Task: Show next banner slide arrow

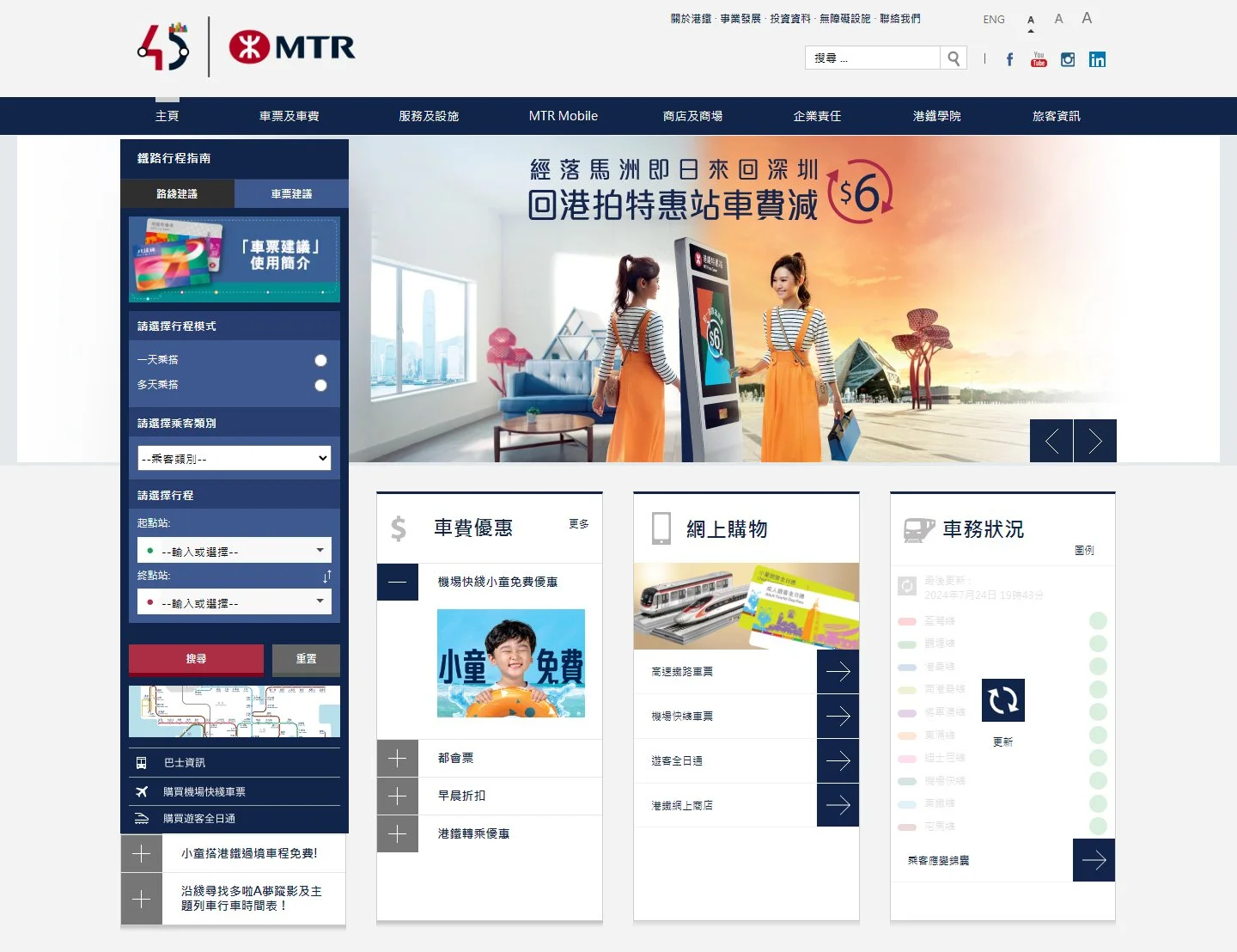Action: pos(1095,441)
